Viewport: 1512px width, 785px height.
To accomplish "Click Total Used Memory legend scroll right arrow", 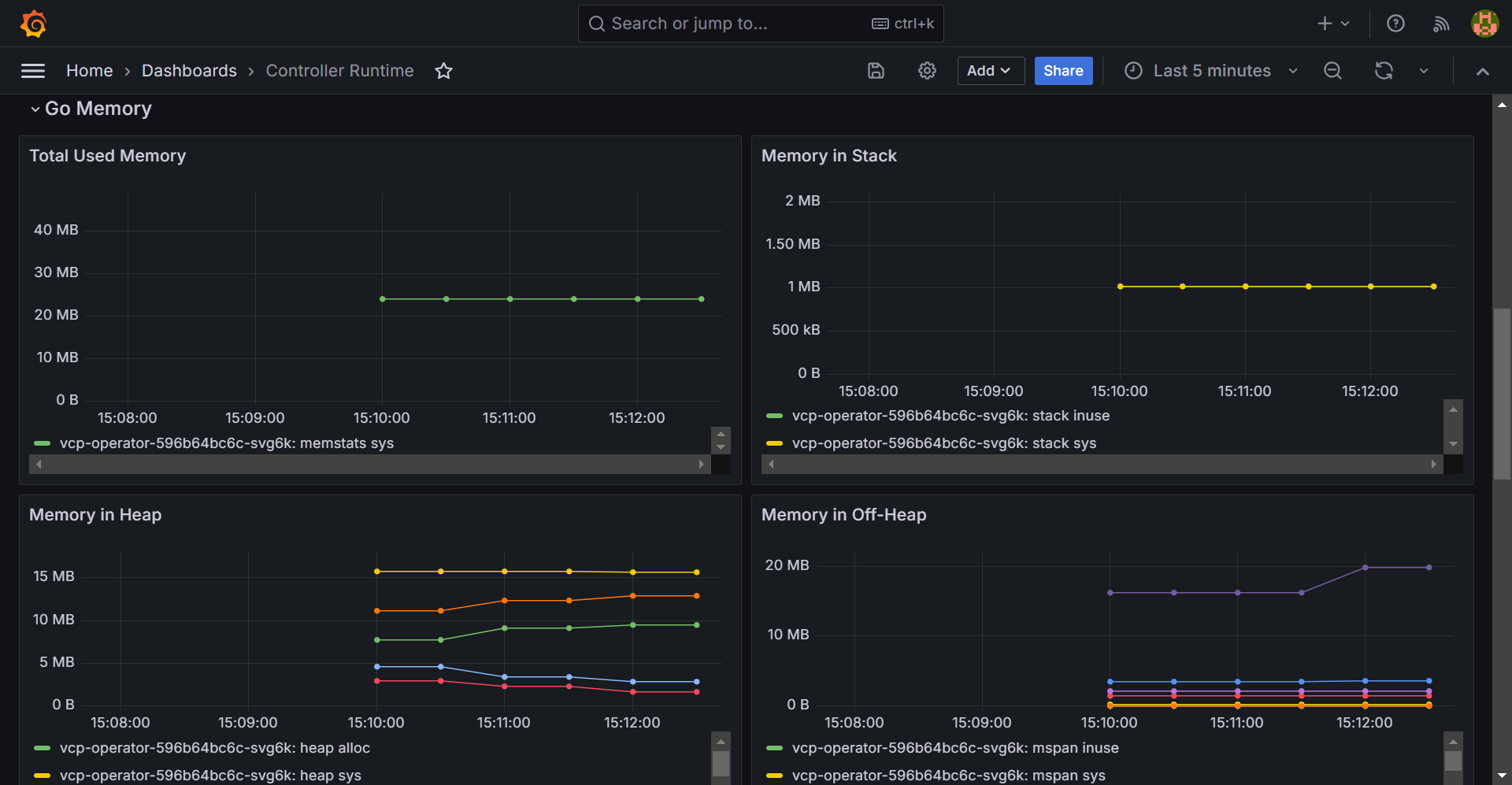I will tap(702, 465).
